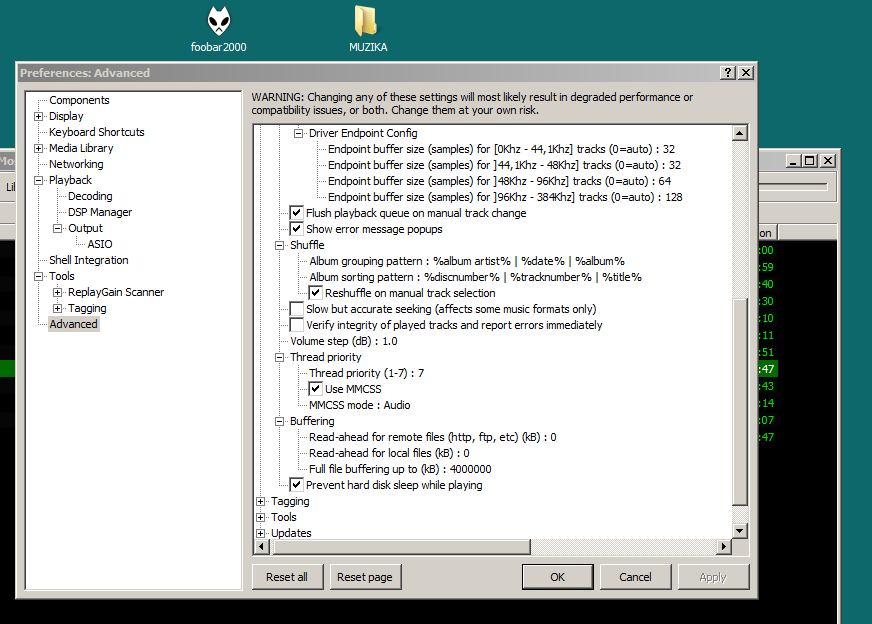Click the Help question mark button in Preferences
872x624 pixels.
(x=727, y=72)
